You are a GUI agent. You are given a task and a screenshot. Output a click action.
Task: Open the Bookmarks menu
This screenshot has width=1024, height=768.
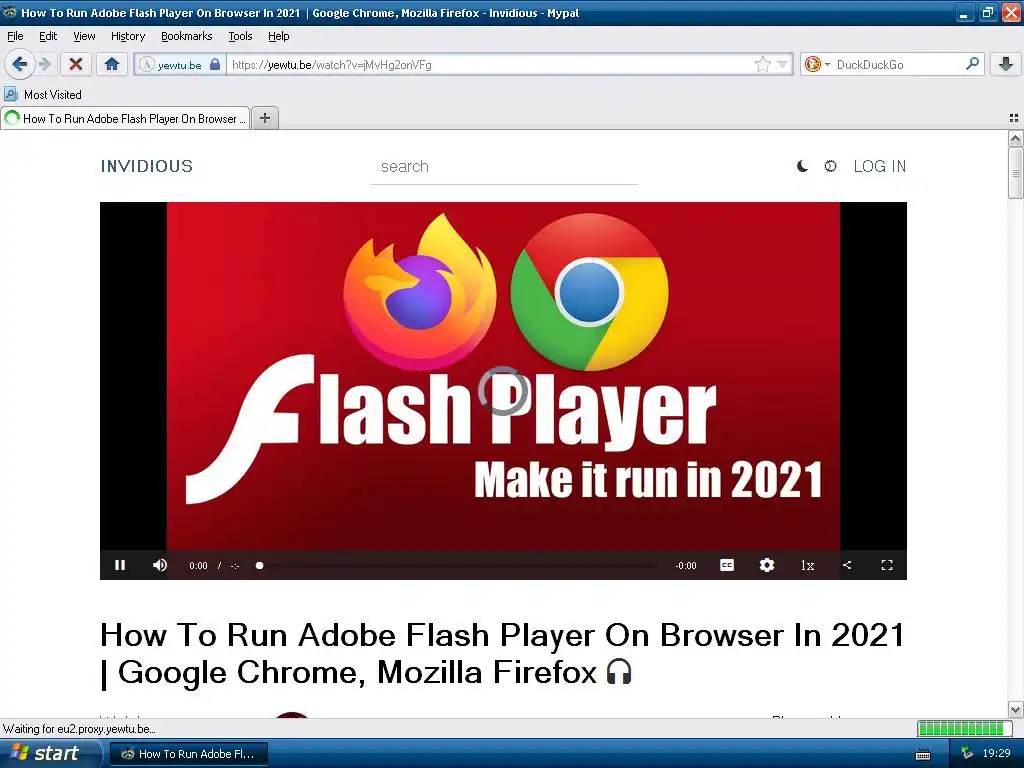(187, 36)
